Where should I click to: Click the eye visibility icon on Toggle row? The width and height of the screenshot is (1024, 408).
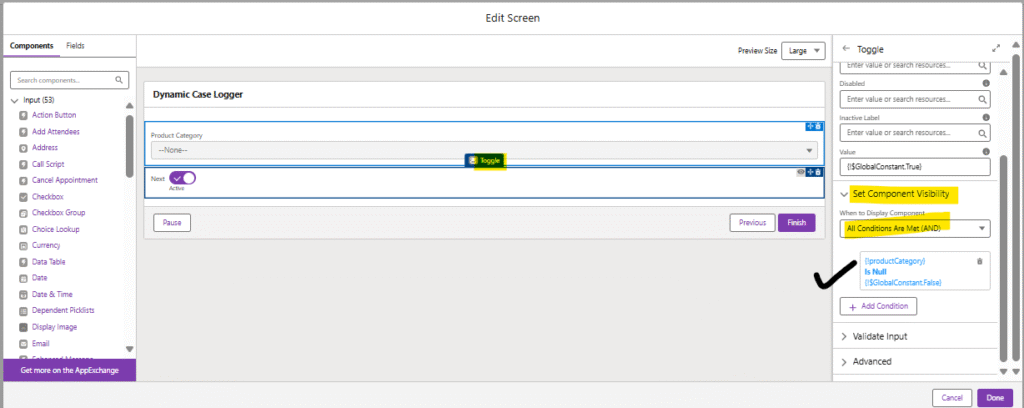pos(800,172)
